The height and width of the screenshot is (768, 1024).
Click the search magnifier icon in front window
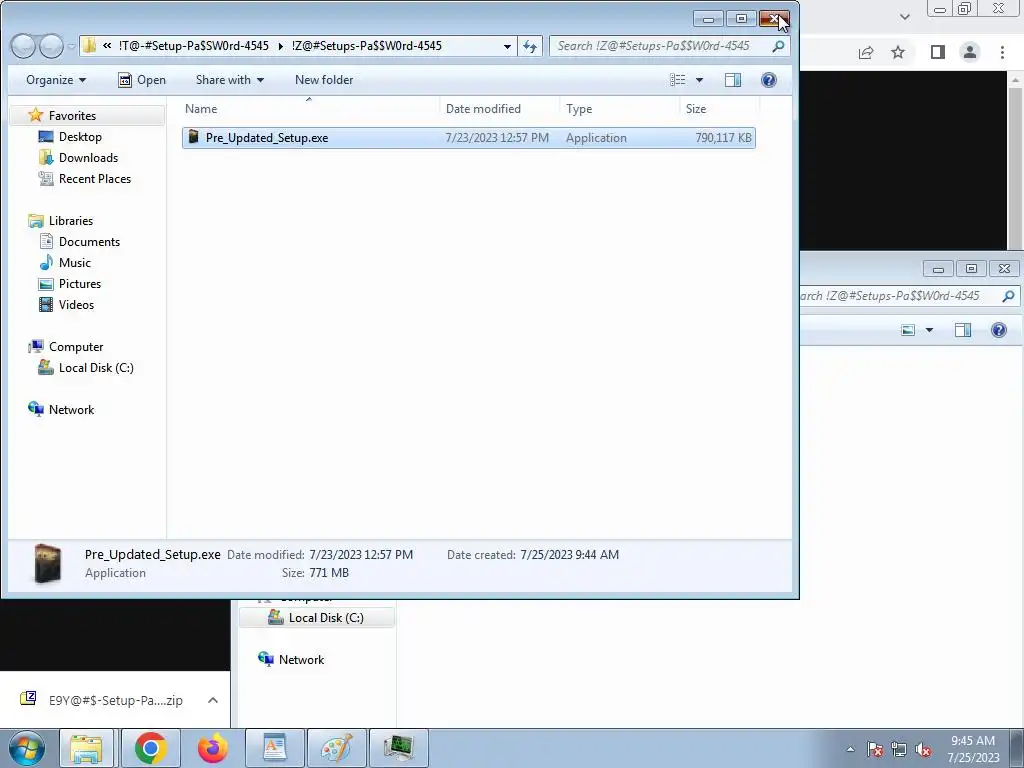pos(778,46)
